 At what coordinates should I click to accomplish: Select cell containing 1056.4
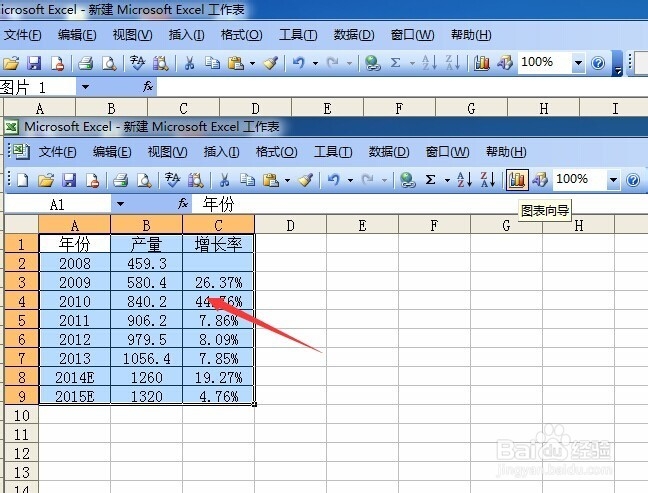[146, 358]
